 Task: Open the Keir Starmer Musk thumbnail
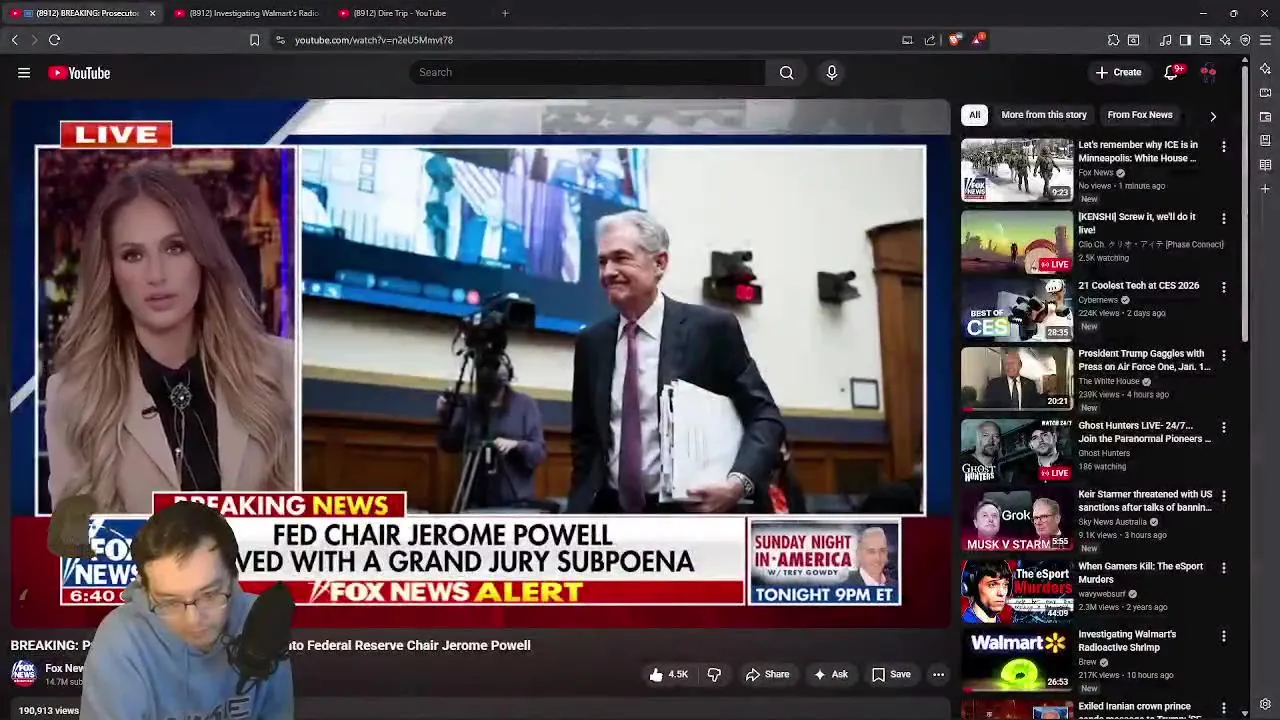[1017, 519]
